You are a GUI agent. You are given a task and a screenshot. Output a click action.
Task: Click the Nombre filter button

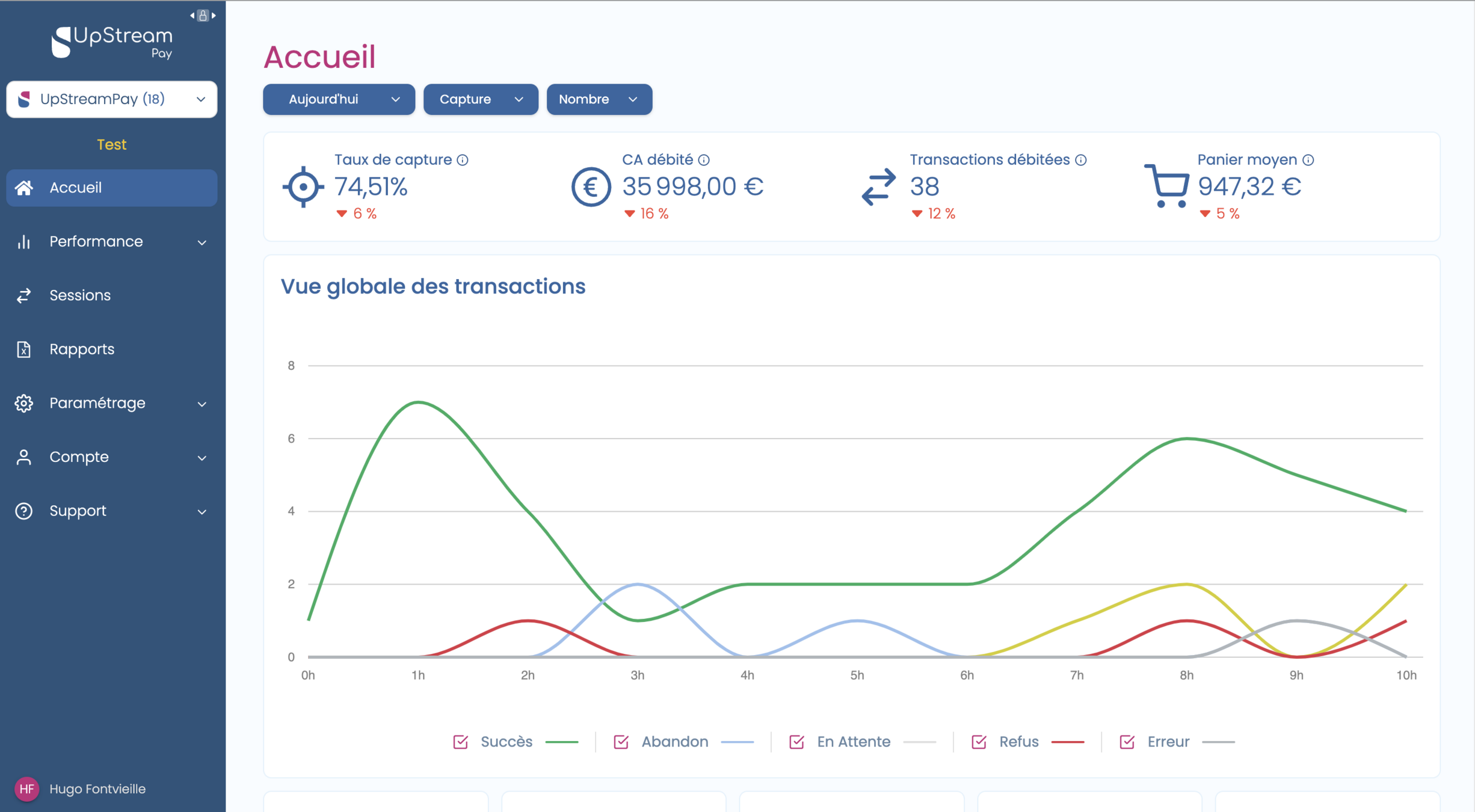point(599,99)
